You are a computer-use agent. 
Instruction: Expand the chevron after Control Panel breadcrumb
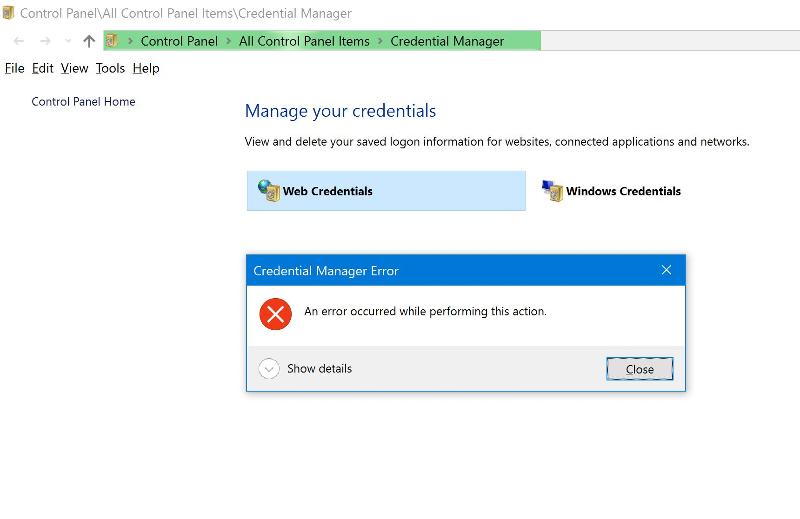pyautogui.click(x=228, y=41)
